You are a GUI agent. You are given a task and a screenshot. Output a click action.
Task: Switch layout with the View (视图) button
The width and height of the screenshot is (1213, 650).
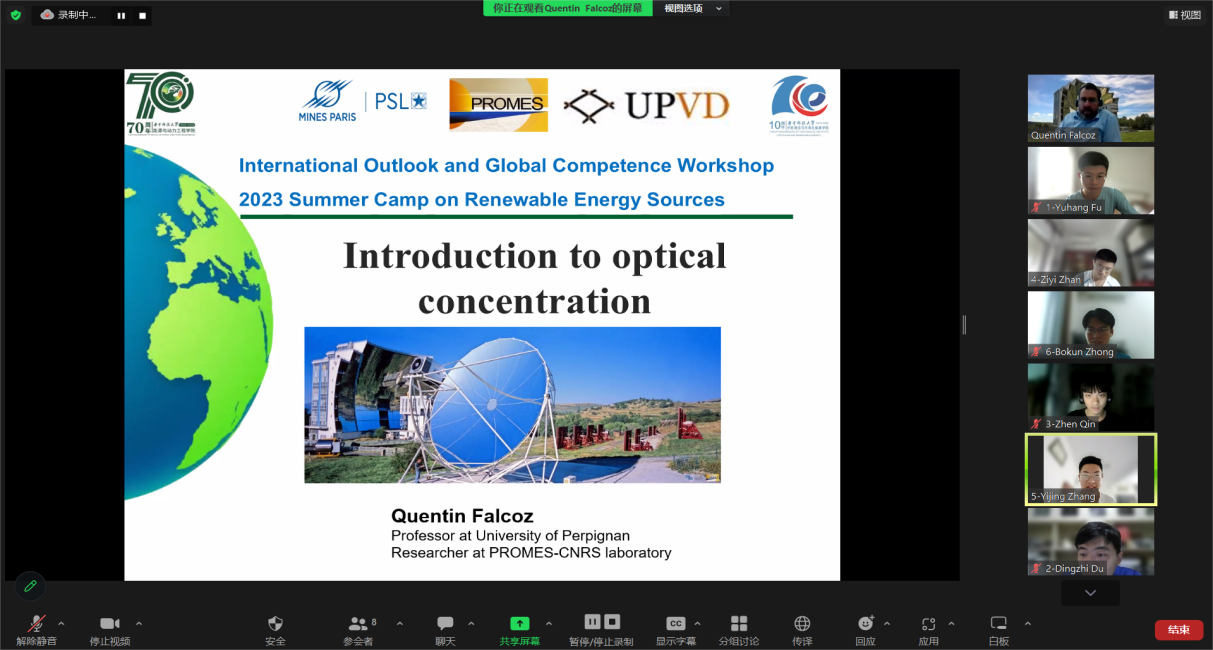pyautogui.click(x=1184, y=15)
